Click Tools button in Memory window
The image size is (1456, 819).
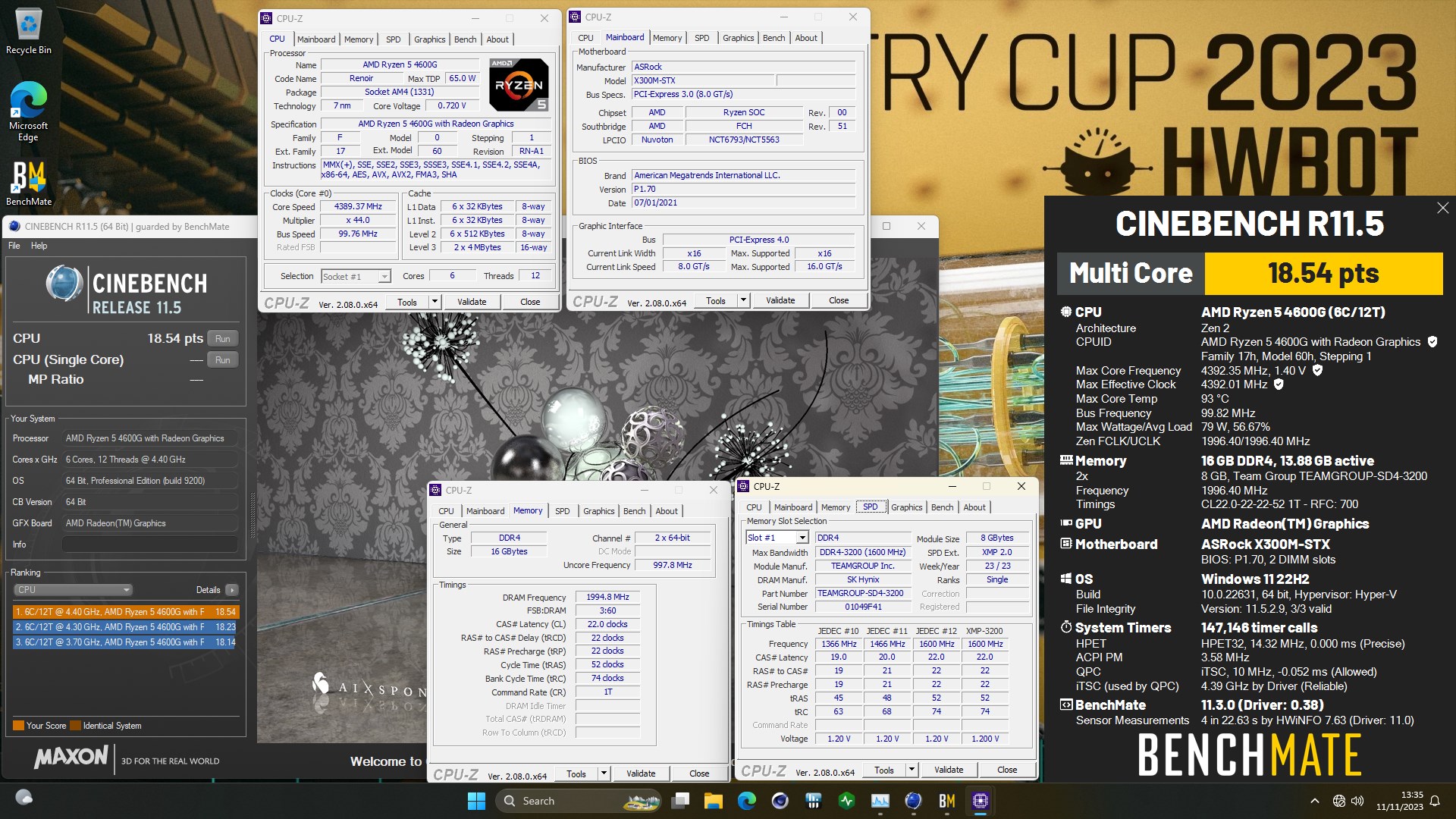(576, 773)
